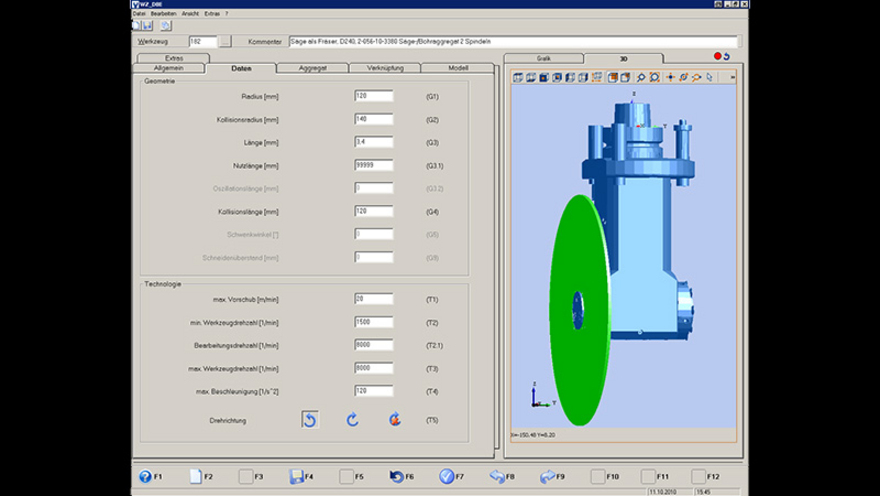Switch to the Allgemein tab
Viewport: 880px width, 496px height.
169,68
